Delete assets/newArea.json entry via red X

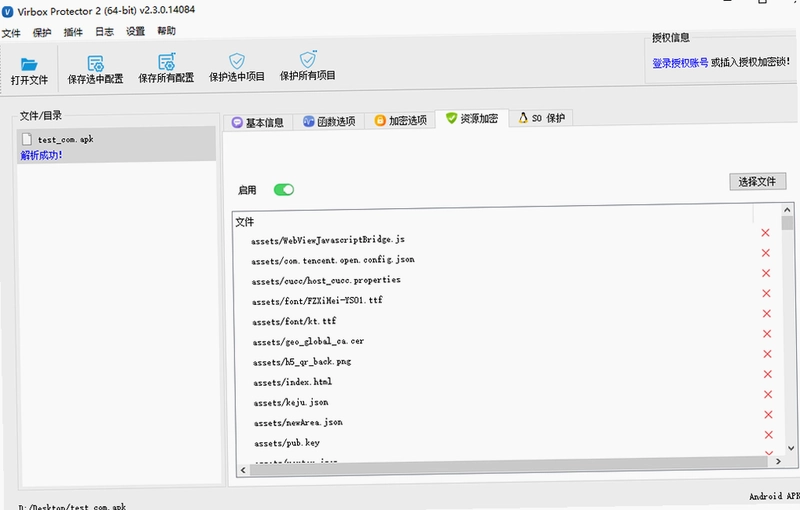pyautogui.click(x=768, y=415)
